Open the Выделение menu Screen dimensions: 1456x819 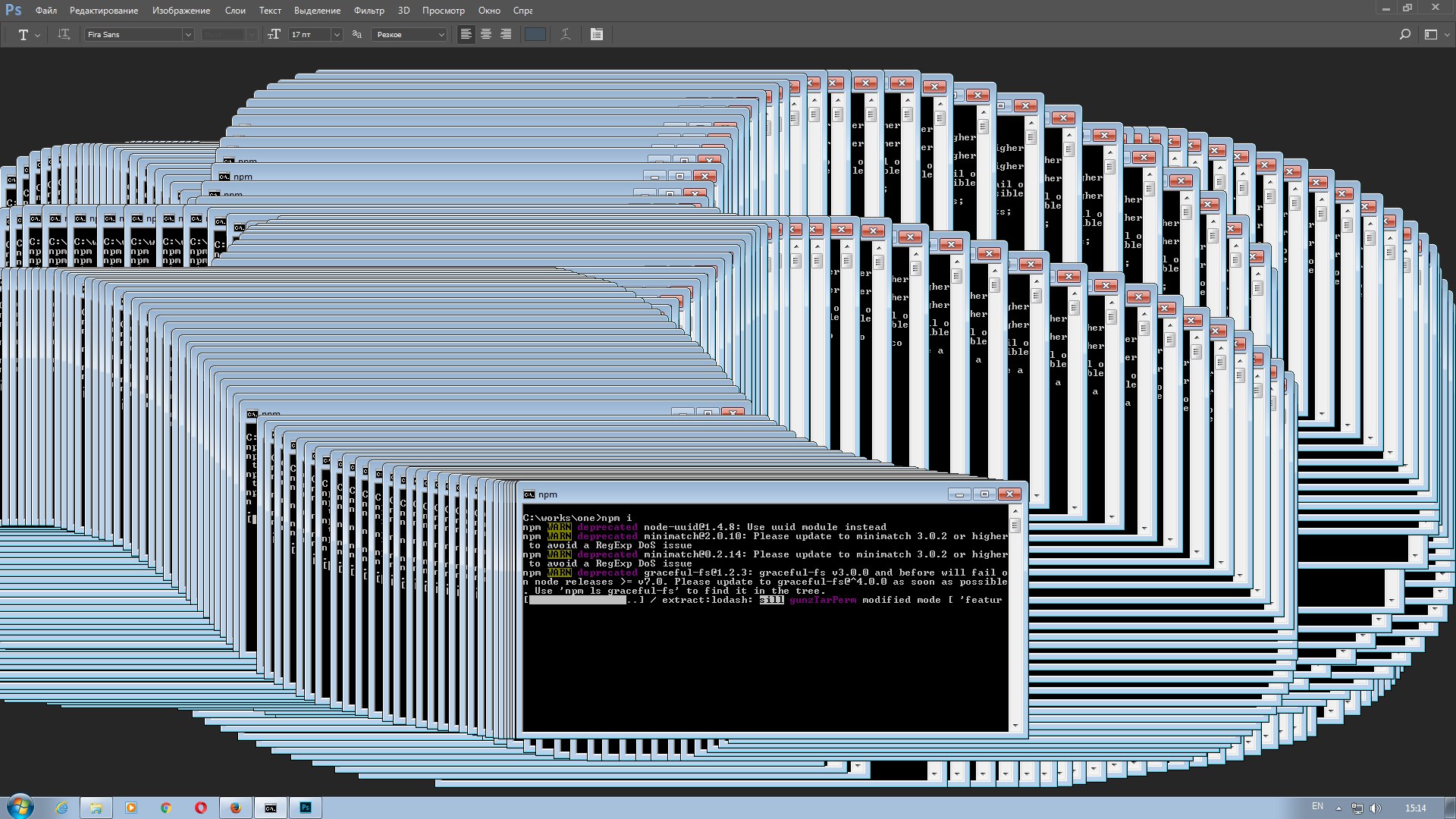[x=317, y=11]
